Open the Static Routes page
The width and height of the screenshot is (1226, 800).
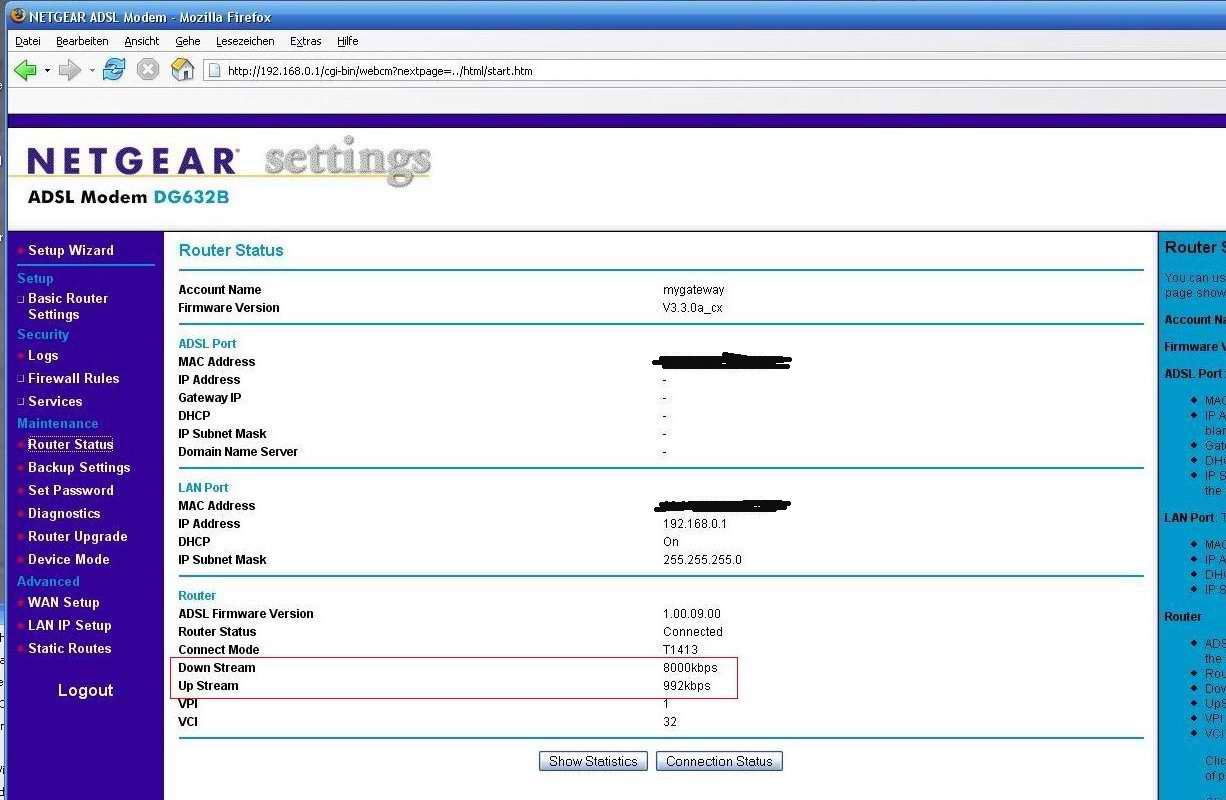pyautogui.click(x=70, y=648)
